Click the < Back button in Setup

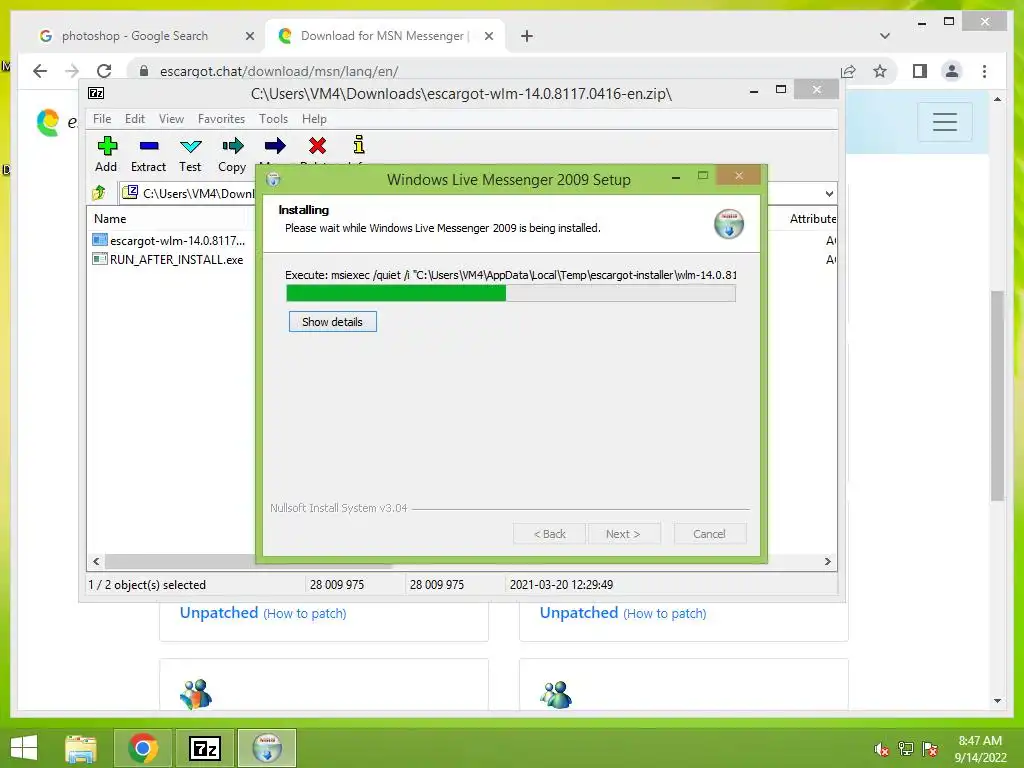tap(549, 534)
